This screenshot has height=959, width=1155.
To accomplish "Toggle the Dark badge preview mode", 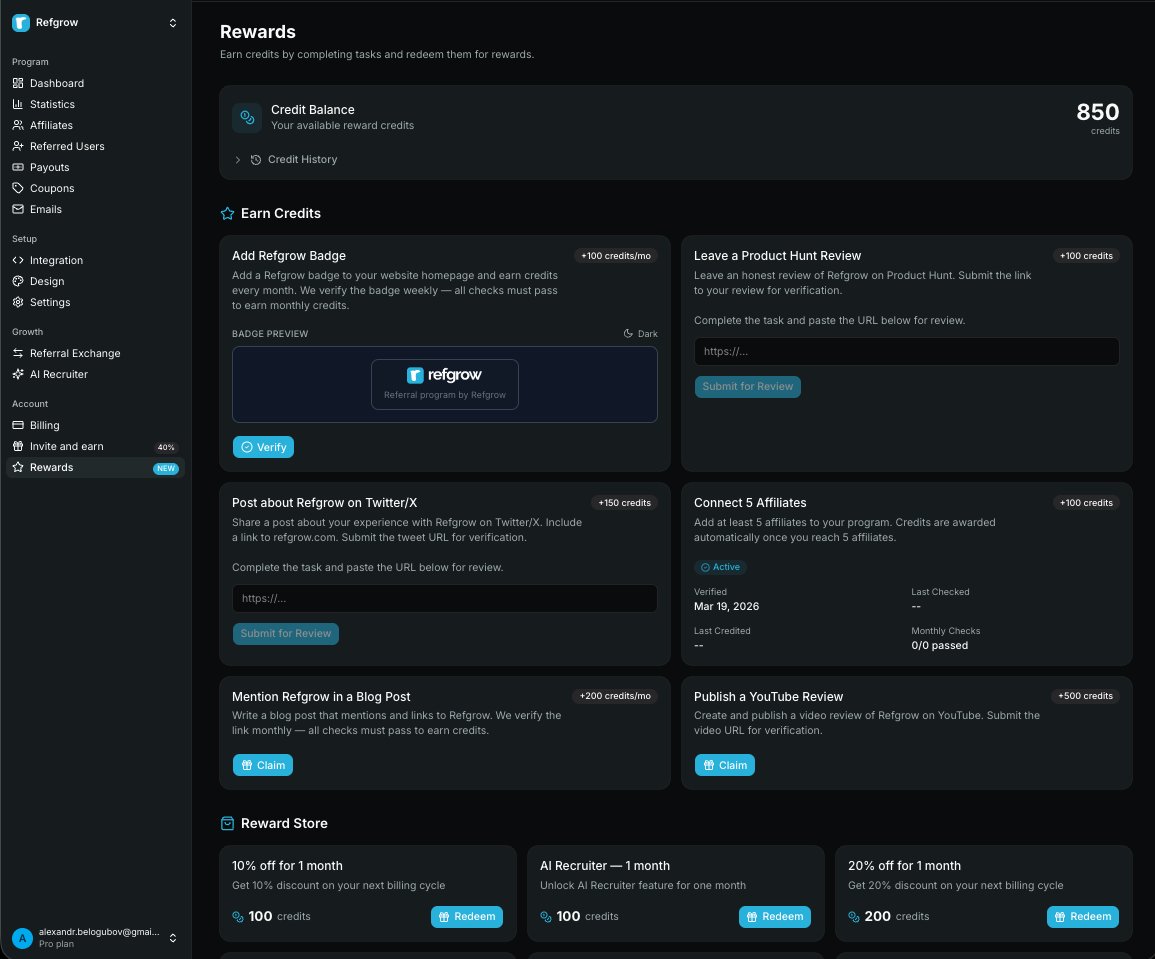I will 640,334.
